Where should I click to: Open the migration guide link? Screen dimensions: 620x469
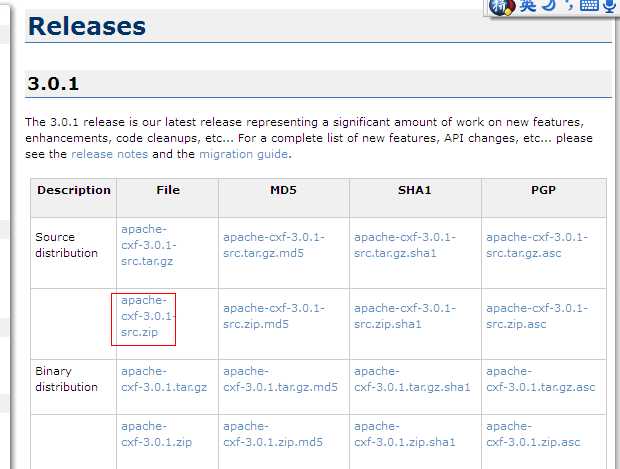pyautogui.click(x=244, y=154)
